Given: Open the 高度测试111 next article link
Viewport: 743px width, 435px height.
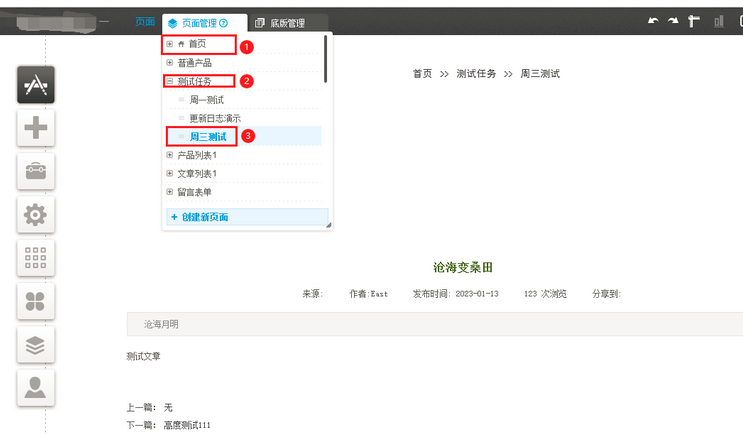Looking at the screenshot, I should [187, 425].
